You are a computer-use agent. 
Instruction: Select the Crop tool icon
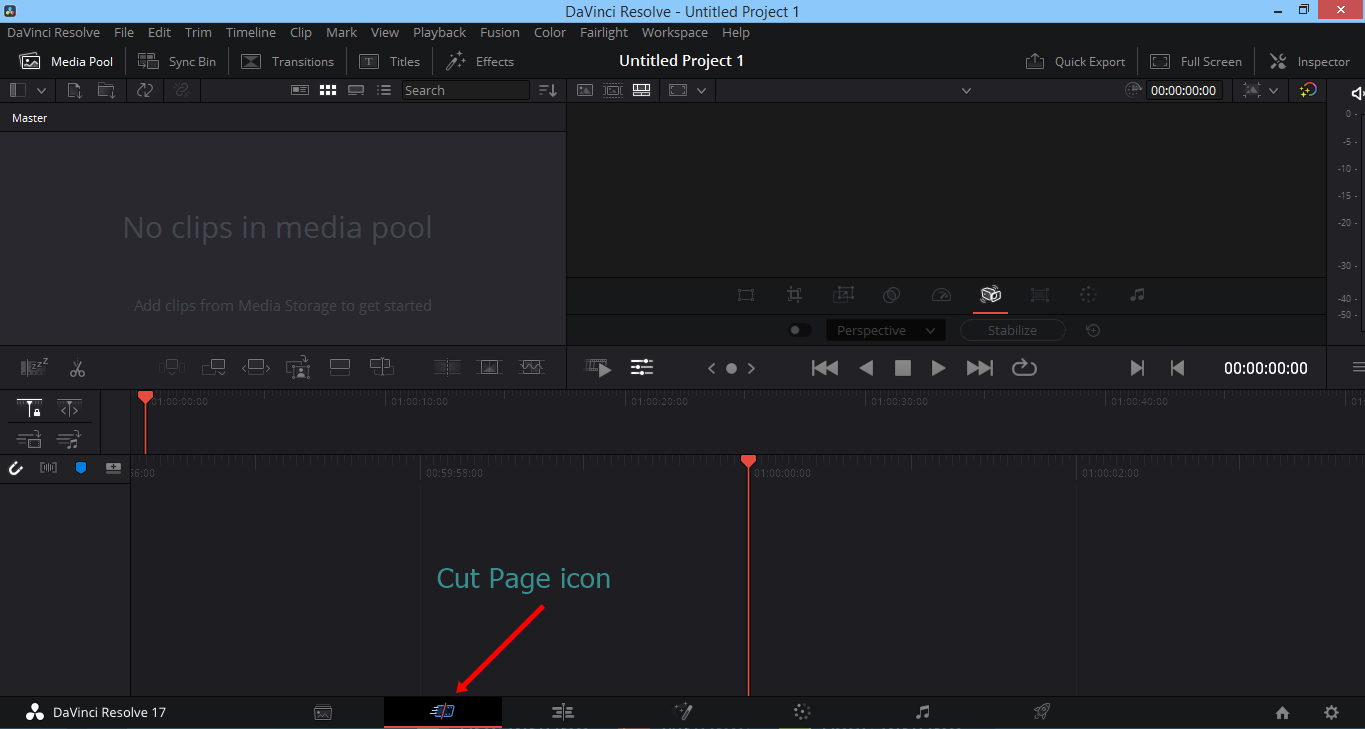click(794, 295)
